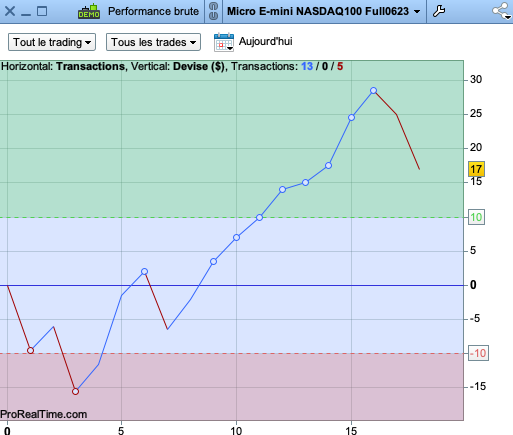Viewport: 513px width, 435px height.
Task: Click the peak data point near 28
Action: pos(374,90)
